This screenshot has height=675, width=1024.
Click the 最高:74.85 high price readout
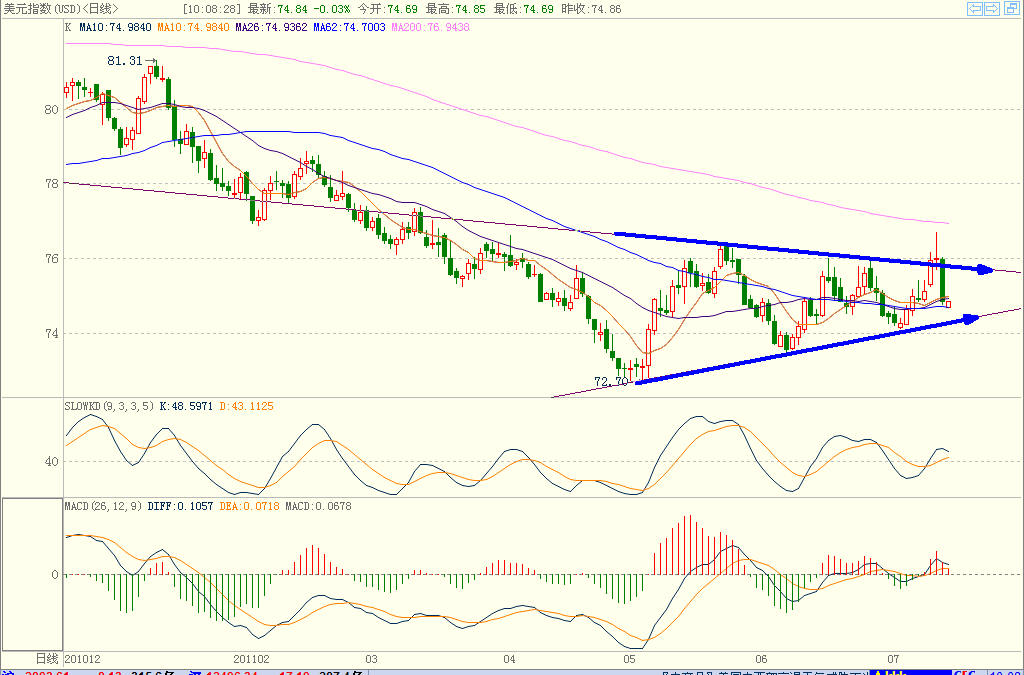coord(456,9)
